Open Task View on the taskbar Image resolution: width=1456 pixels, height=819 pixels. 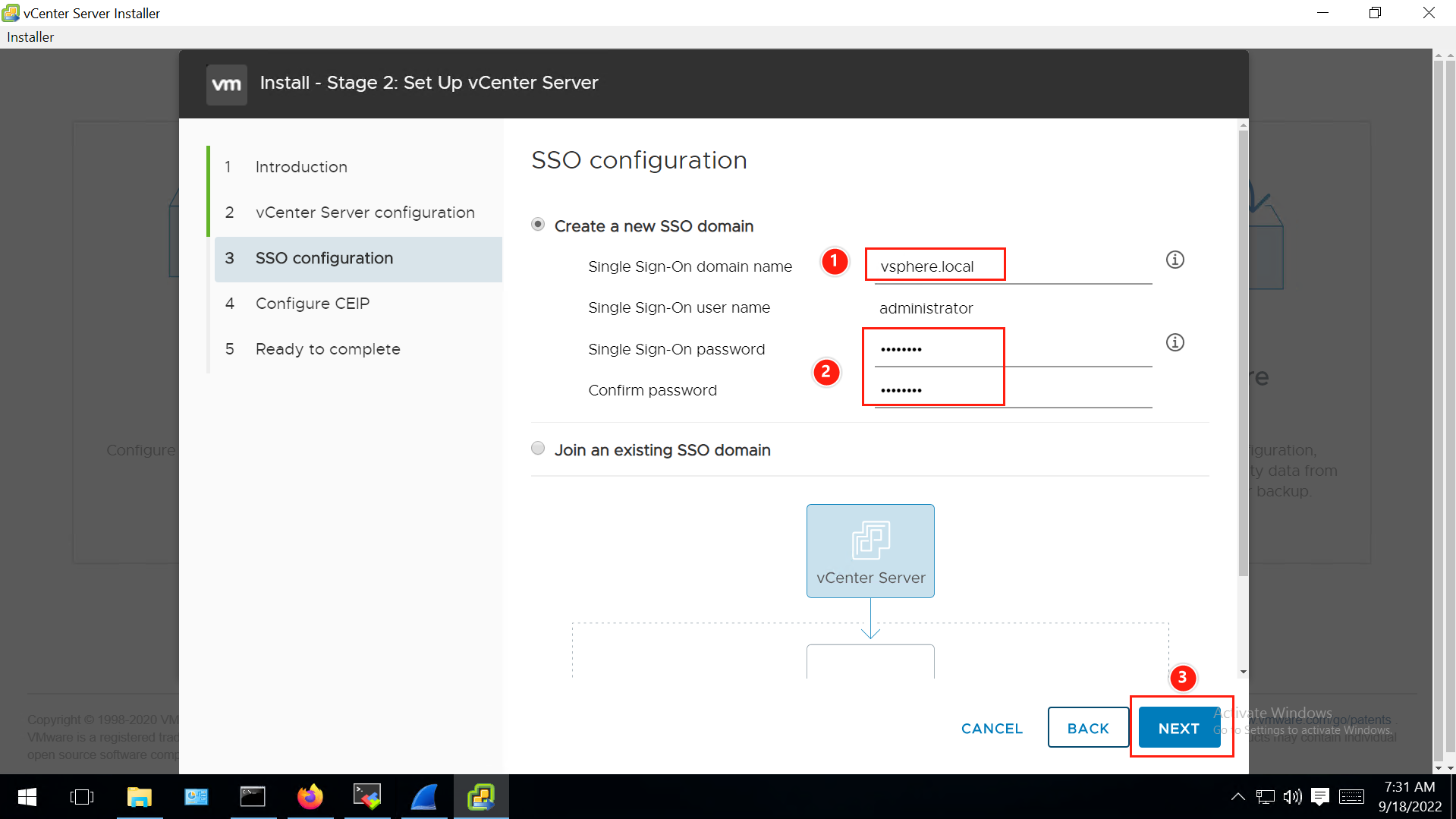click(x=82, y=796)
